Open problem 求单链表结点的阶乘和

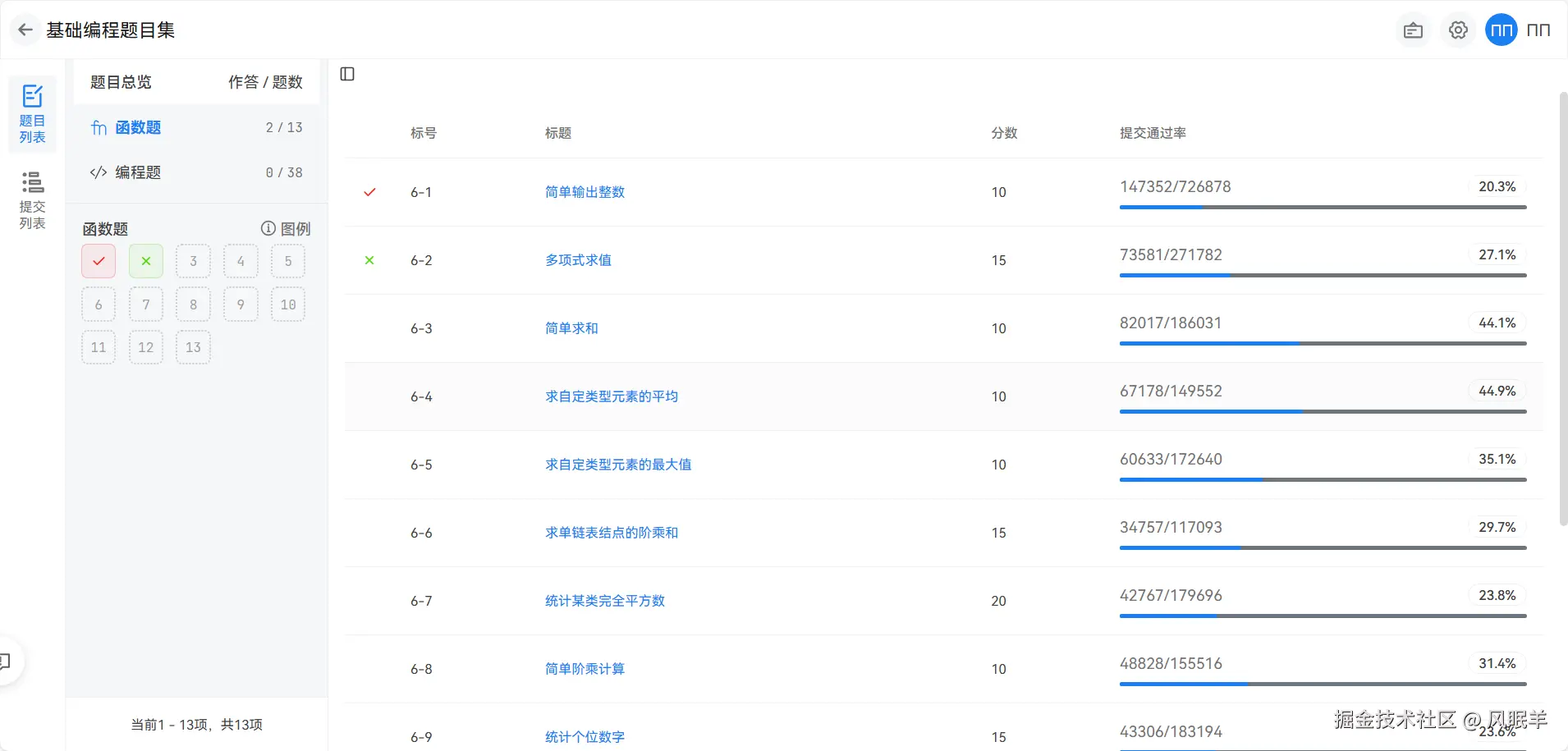[612, 533]
